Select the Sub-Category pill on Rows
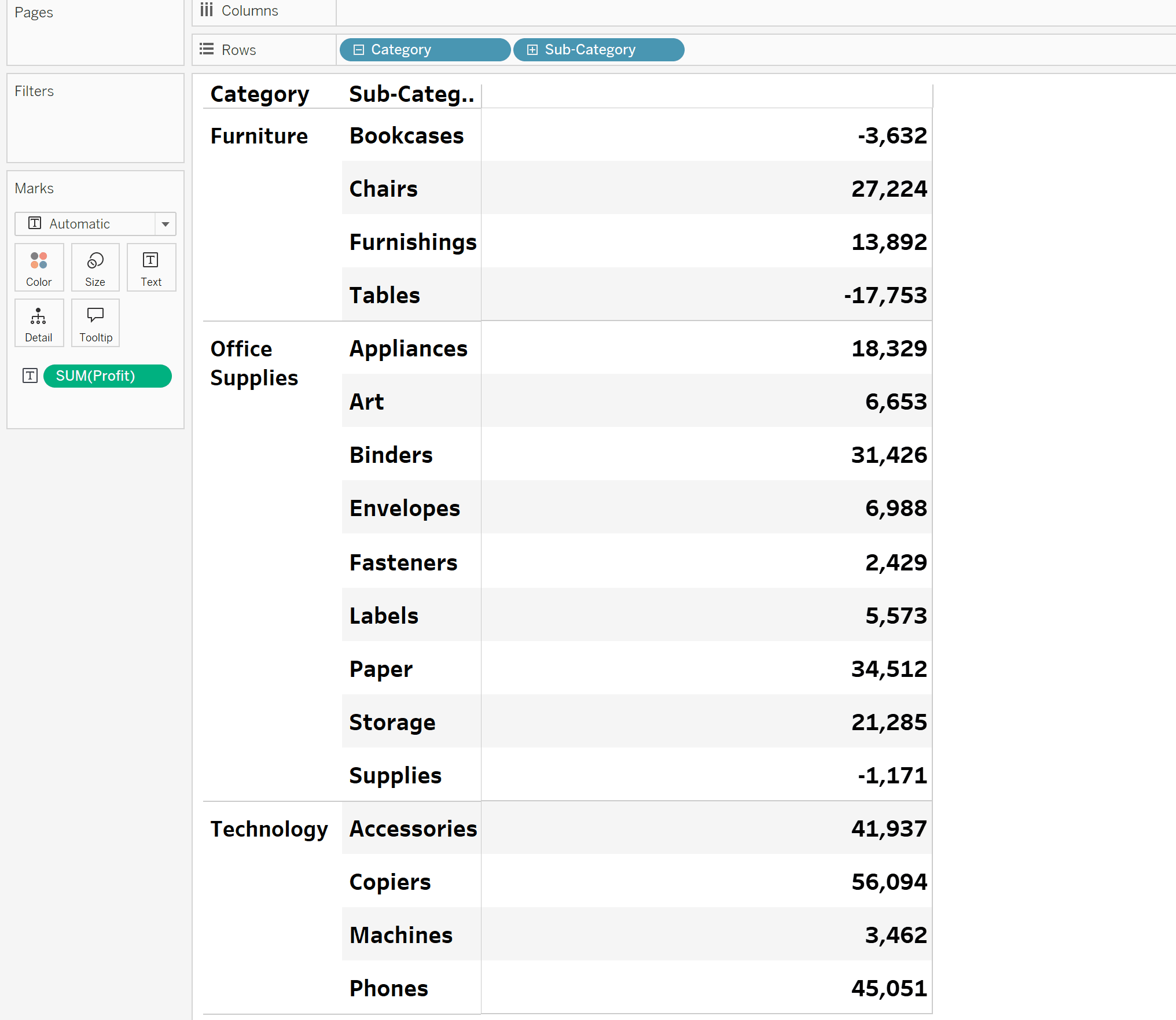Viewport: 1176px width, 1020px height. pyautogui.click(x=599, y=50)
